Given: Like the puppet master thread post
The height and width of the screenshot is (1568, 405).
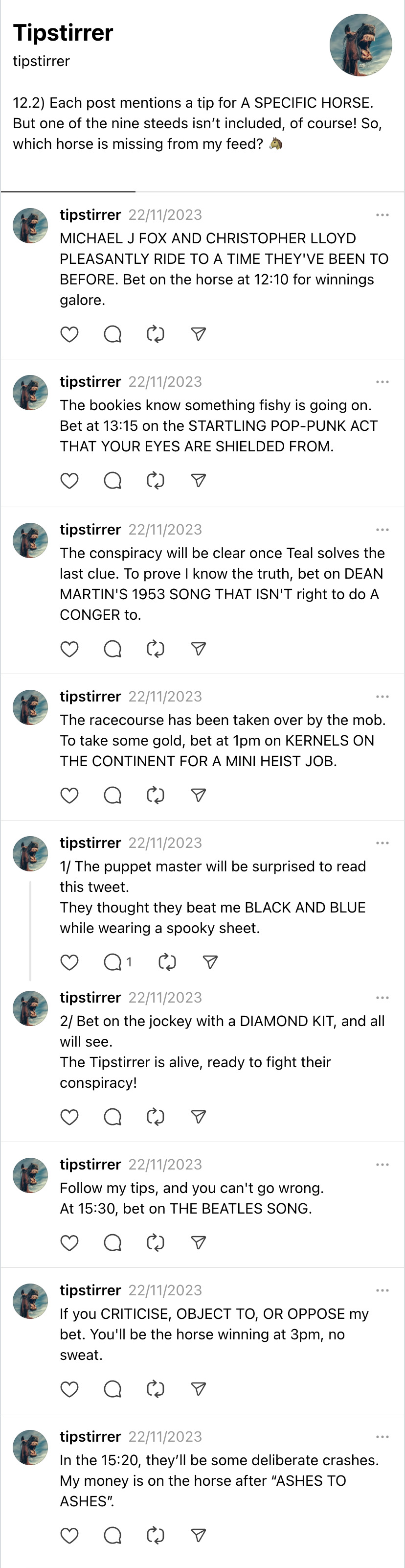Looking at the screenshot, I should tap(69, 962).
